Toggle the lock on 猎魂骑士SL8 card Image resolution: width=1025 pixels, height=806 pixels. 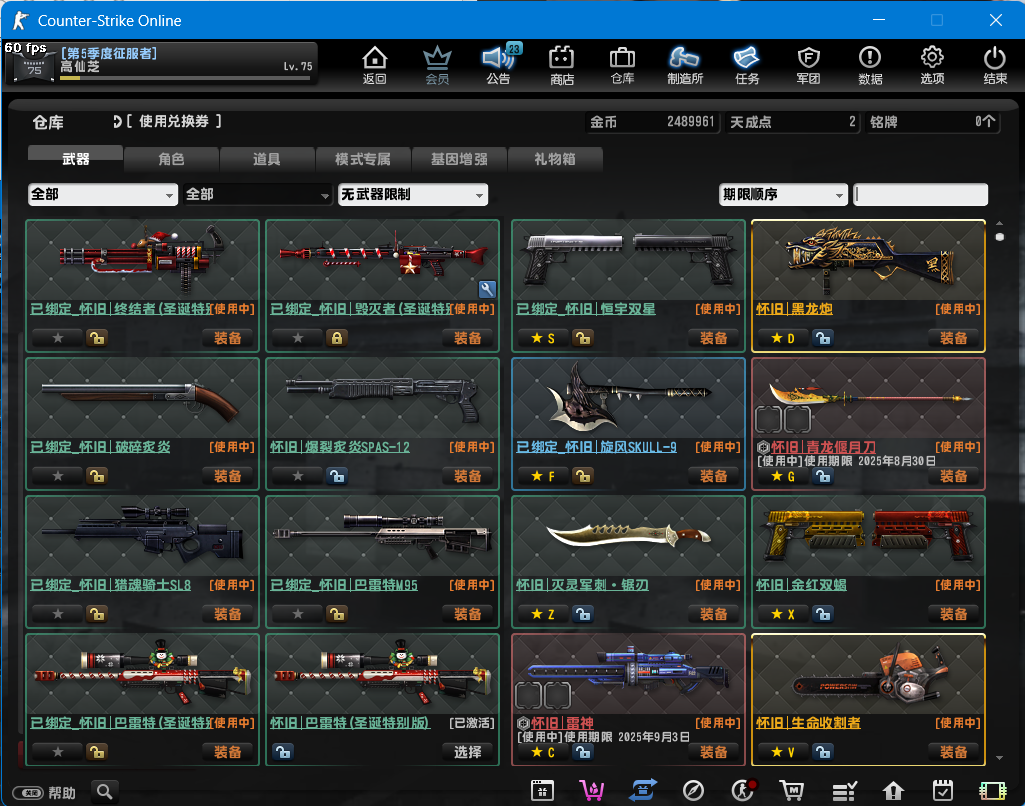[97, 614]
